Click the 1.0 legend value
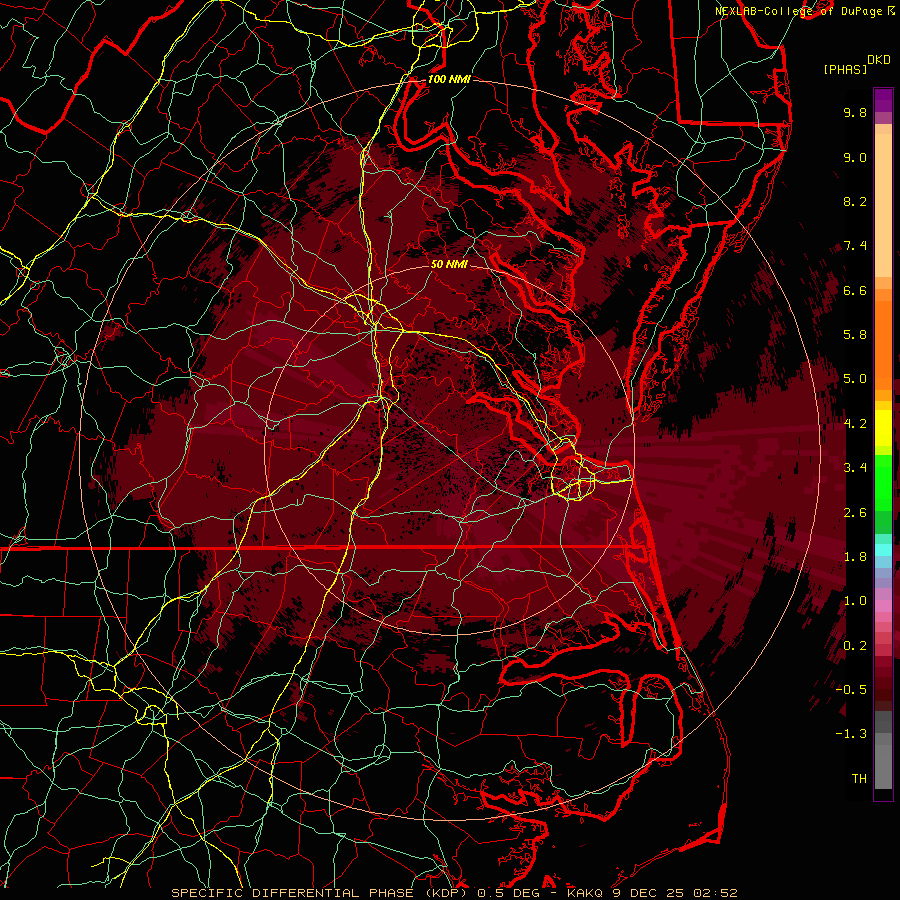 pos(855,601)
